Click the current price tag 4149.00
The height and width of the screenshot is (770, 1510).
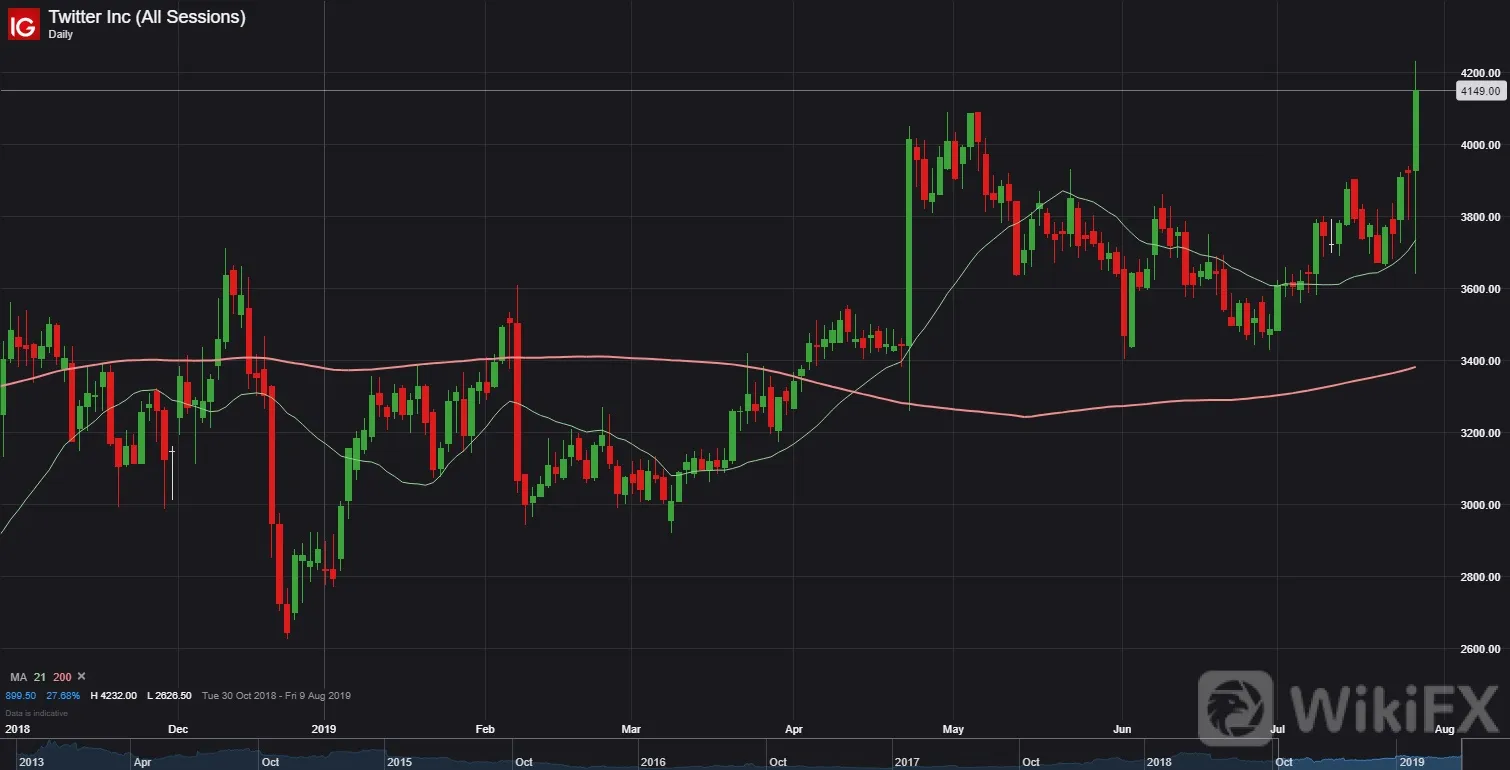pos(1480,91)
